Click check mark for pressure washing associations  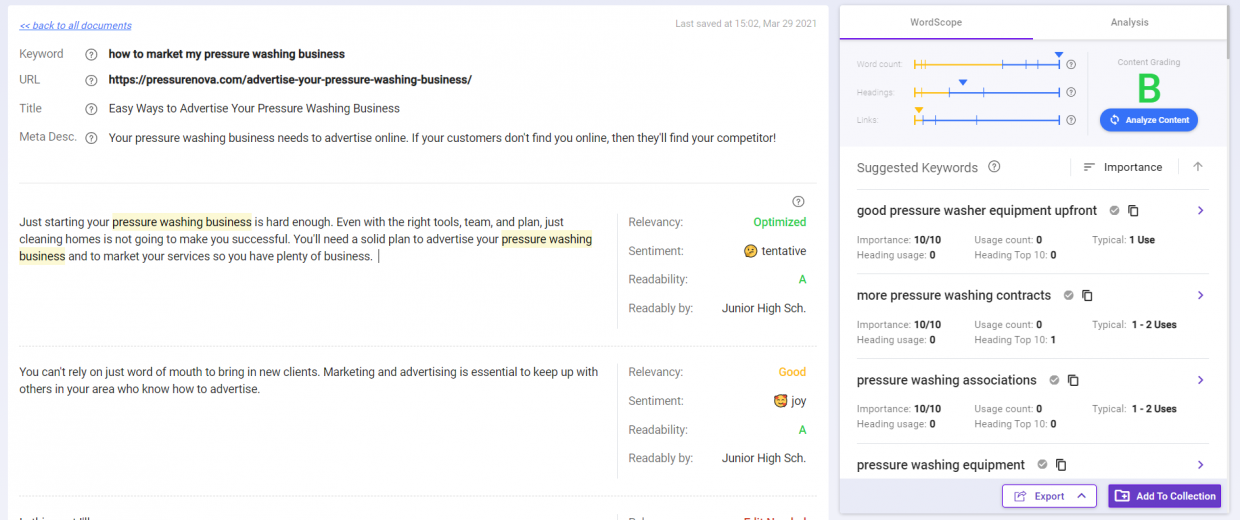click(x=1054, y=380)
